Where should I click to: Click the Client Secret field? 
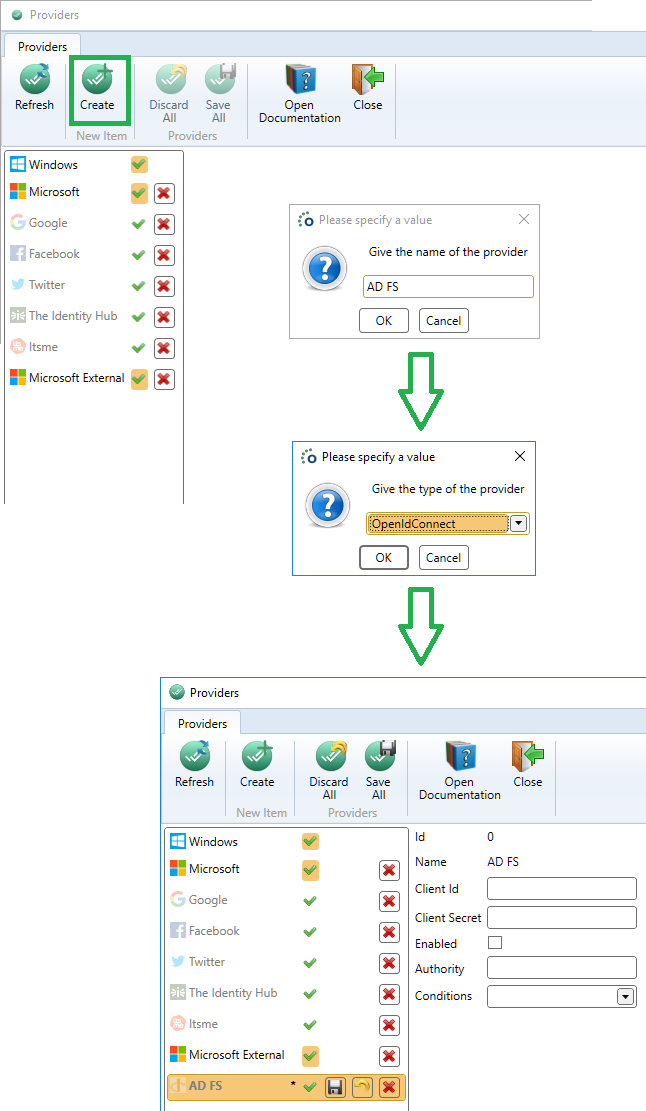[x=562, y=917]
